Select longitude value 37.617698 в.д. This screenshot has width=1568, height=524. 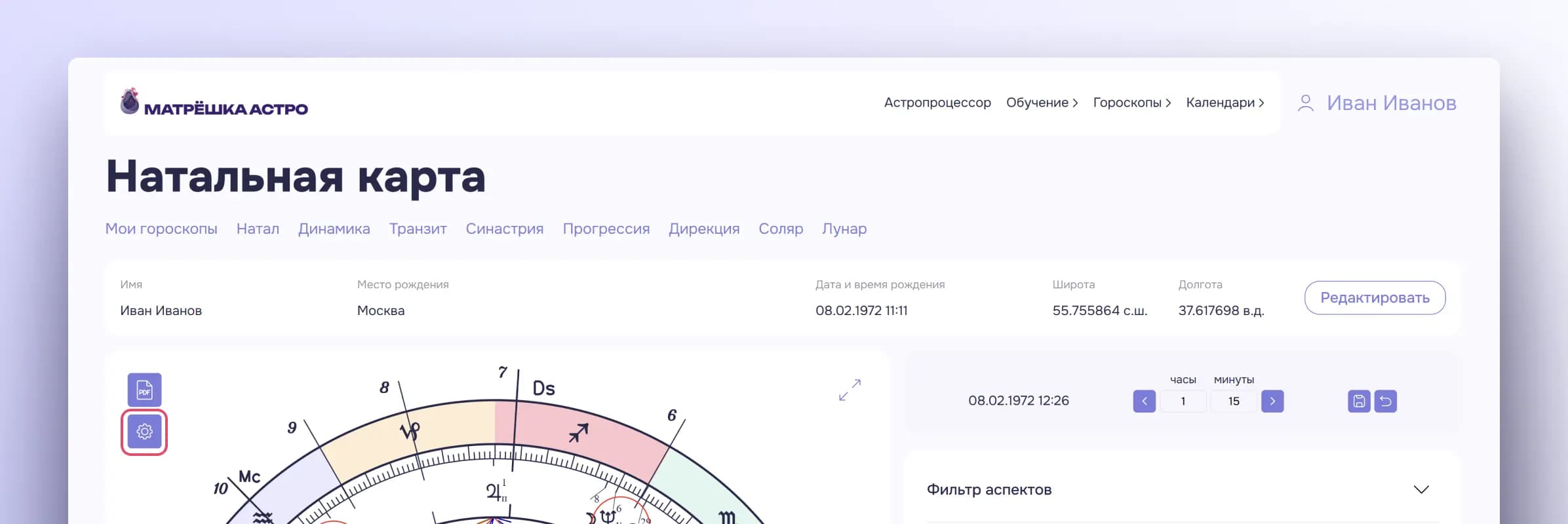pyautogui.click(x=1221, y=310)
